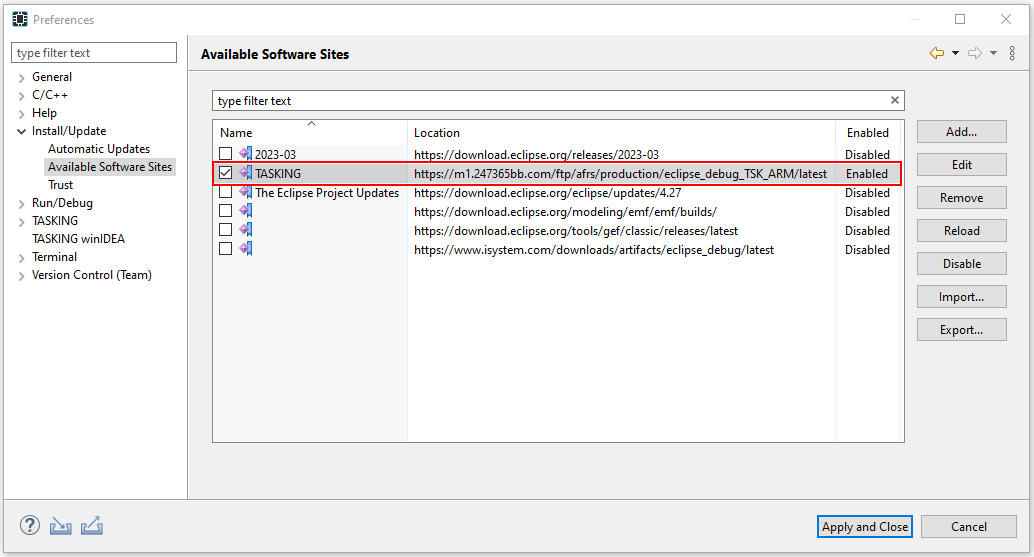Check the isystem.com site checkbox
Viewport: 1034px width, 557px height.
click(x=226, y=249)
